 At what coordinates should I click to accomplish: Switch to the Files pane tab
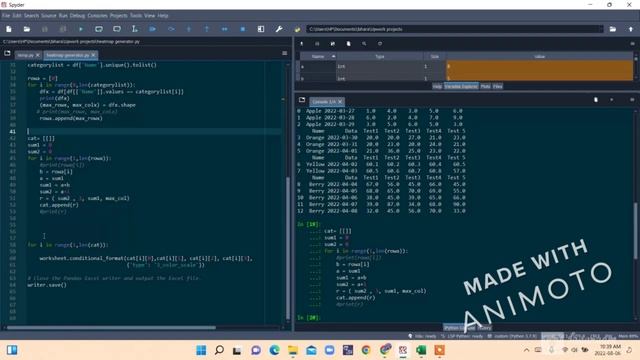[498, 87]
